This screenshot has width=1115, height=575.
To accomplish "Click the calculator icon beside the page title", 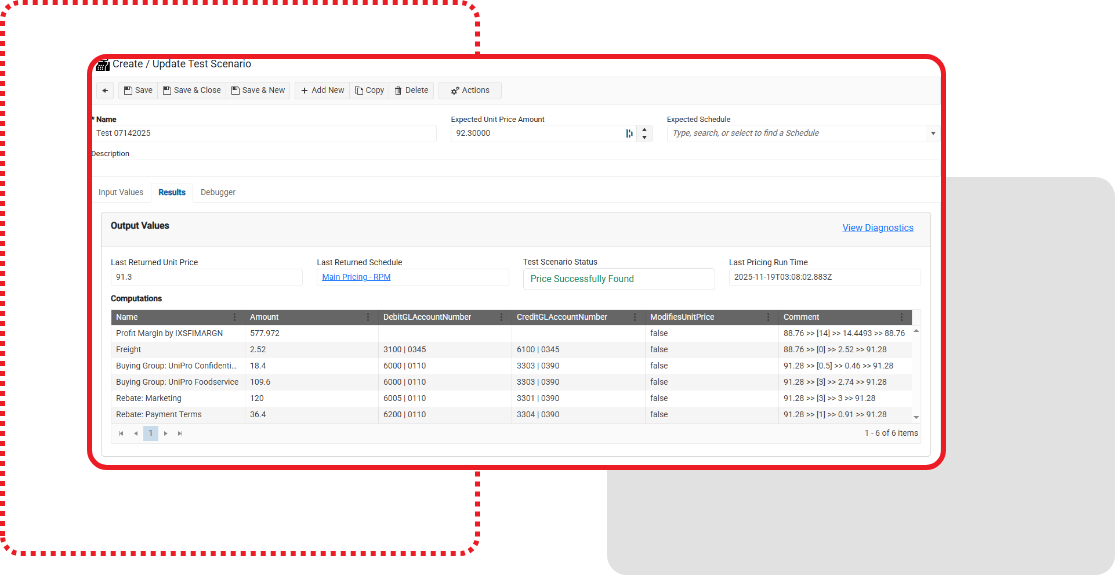I will coord(102,64).
